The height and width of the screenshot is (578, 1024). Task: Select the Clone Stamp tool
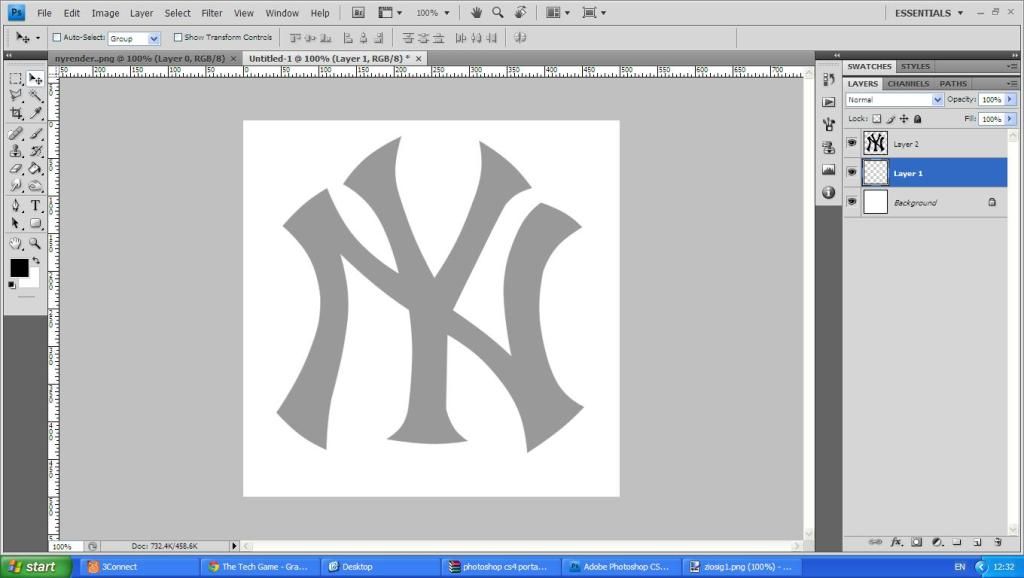pyautogui.click(x=16, y=151)
